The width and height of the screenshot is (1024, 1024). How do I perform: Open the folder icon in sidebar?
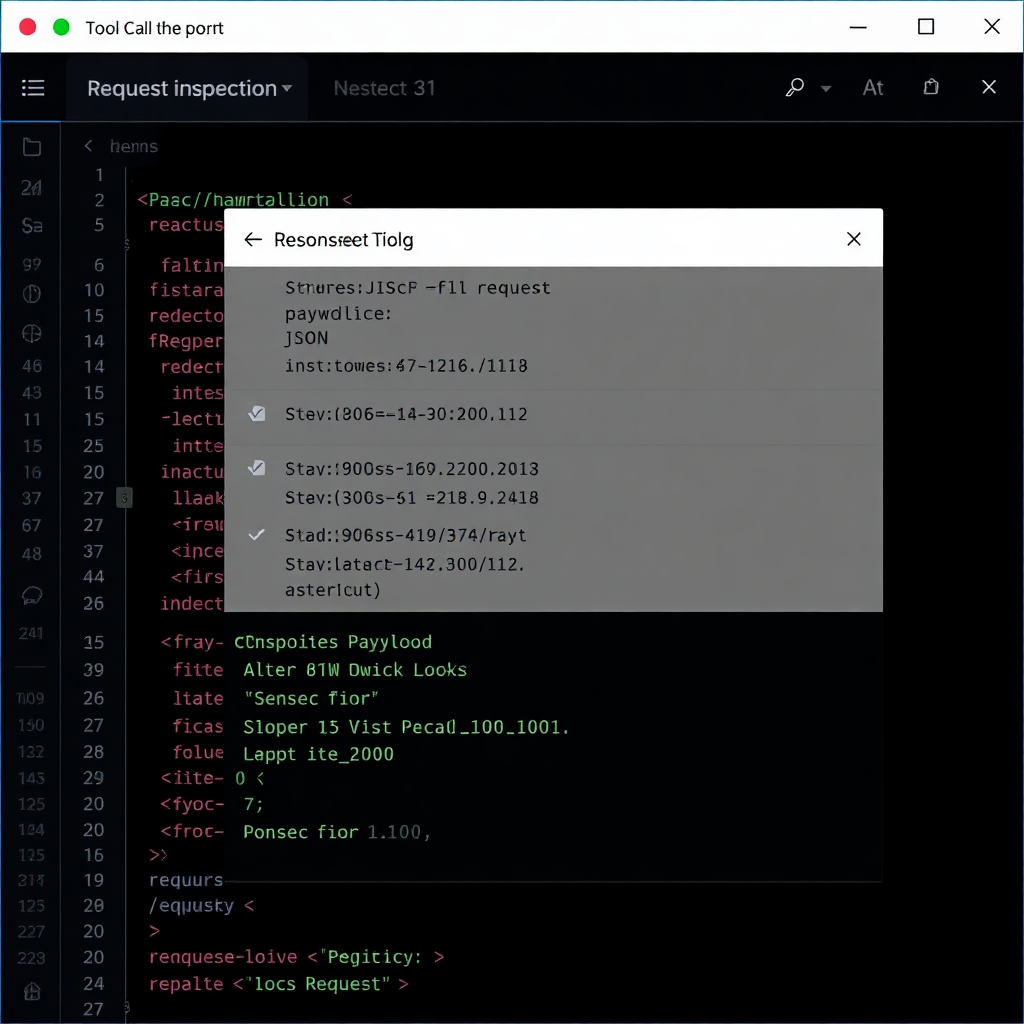click(31, 147)
